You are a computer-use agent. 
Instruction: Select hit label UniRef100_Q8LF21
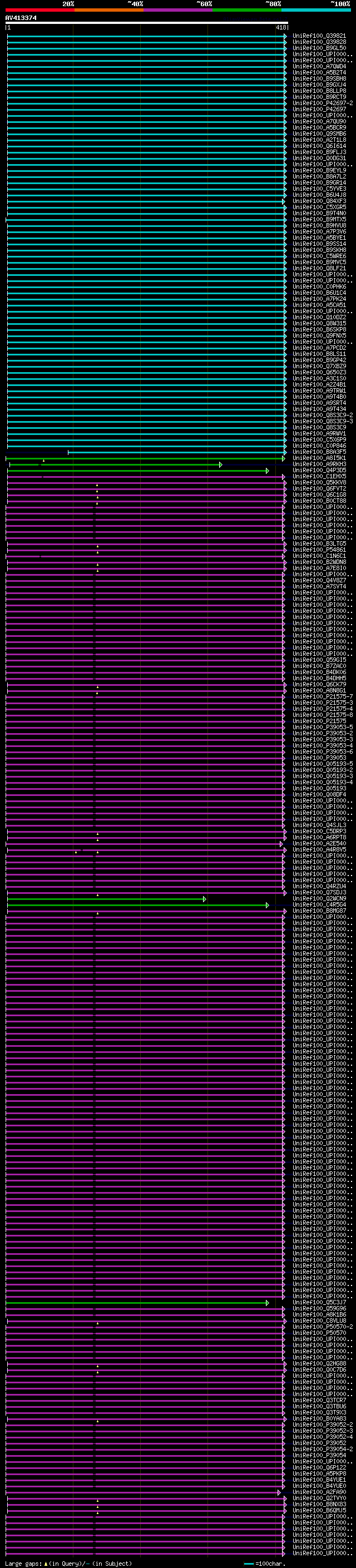click(x=319, y=269)
